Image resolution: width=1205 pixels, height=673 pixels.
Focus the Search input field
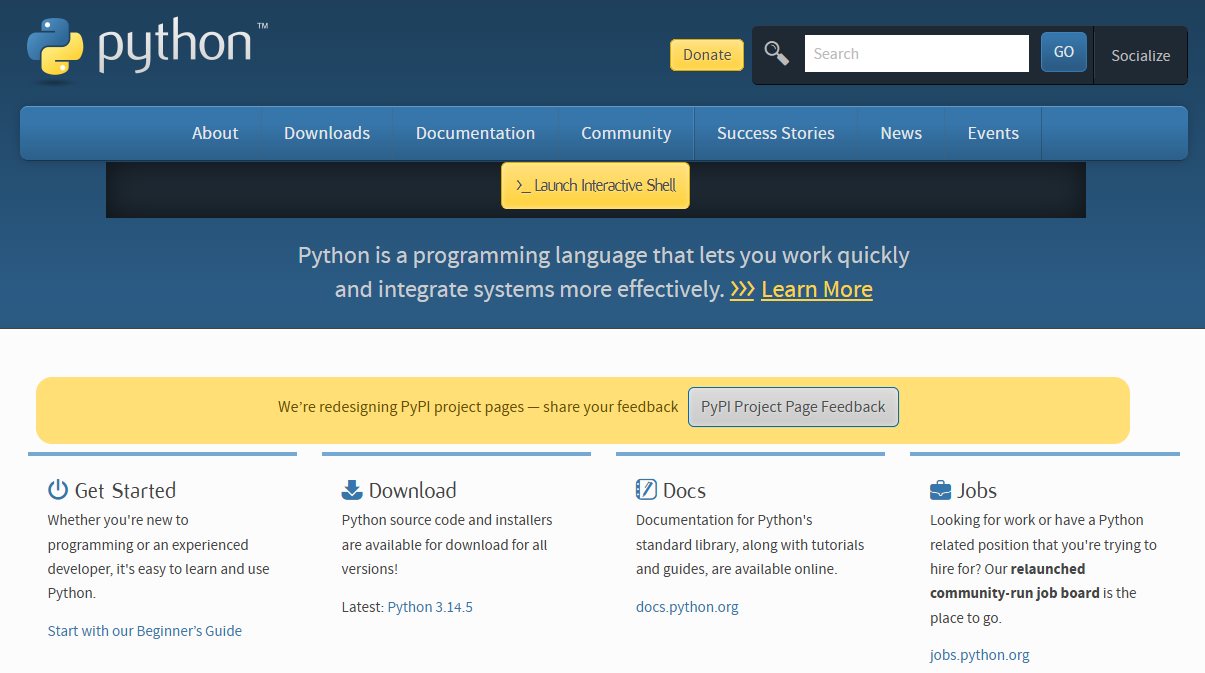coord(917,54)
